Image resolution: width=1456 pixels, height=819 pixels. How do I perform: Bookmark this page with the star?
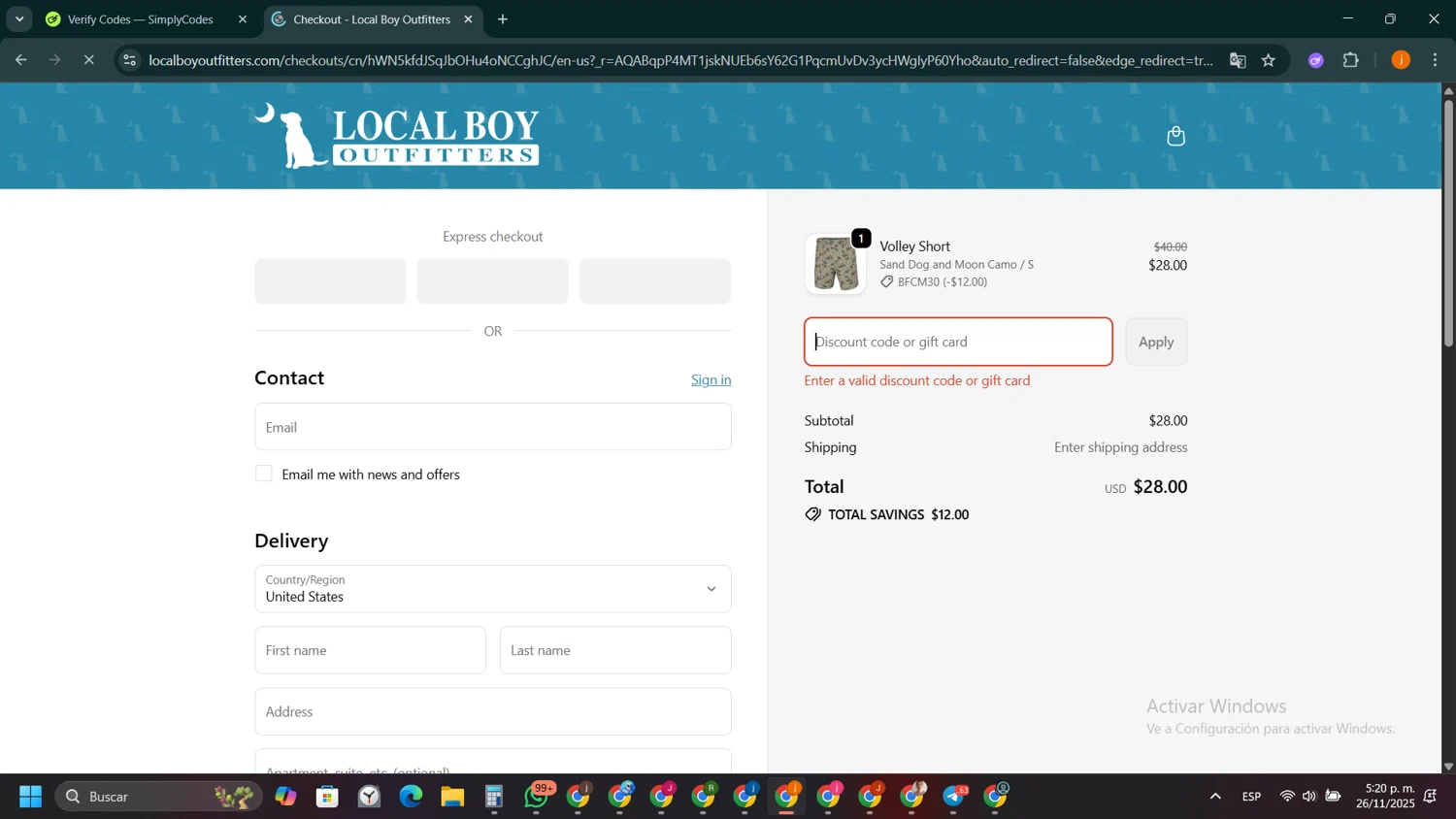coord(1269,60)
